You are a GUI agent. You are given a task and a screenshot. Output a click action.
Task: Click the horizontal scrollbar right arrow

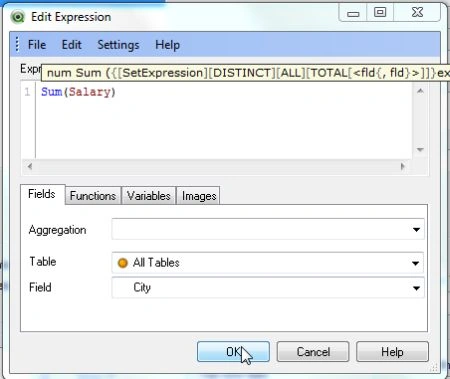pos(403,166)
